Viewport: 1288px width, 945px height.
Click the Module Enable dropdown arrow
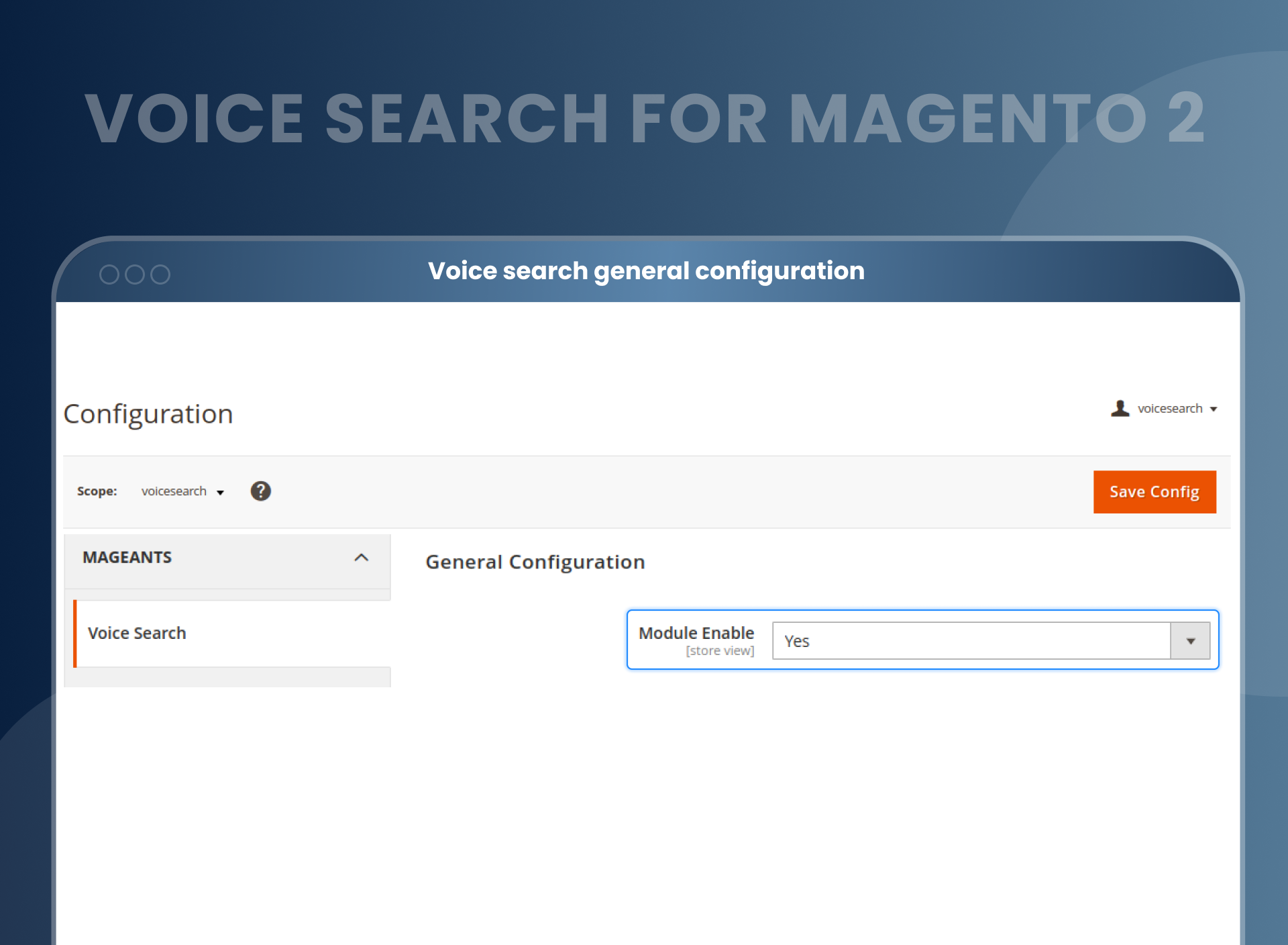(x=1190, y=641)
